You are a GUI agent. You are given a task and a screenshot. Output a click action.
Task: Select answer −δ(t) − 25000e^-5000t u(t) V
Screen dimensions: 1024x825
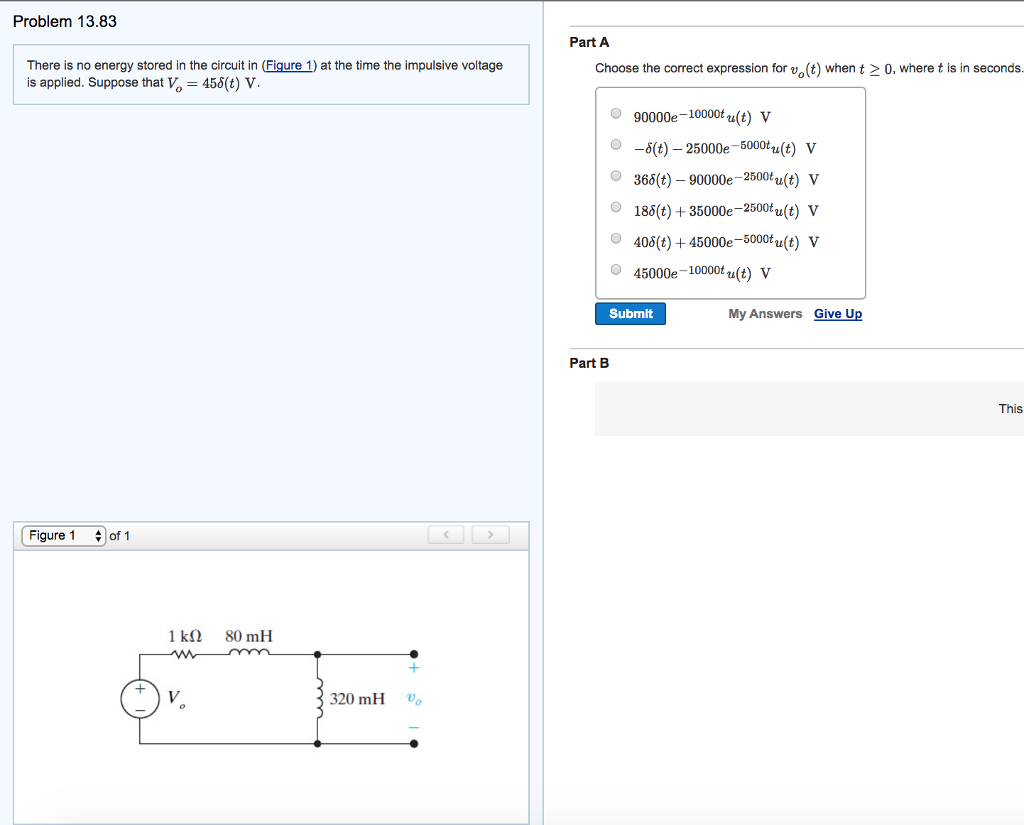(616, 143)
